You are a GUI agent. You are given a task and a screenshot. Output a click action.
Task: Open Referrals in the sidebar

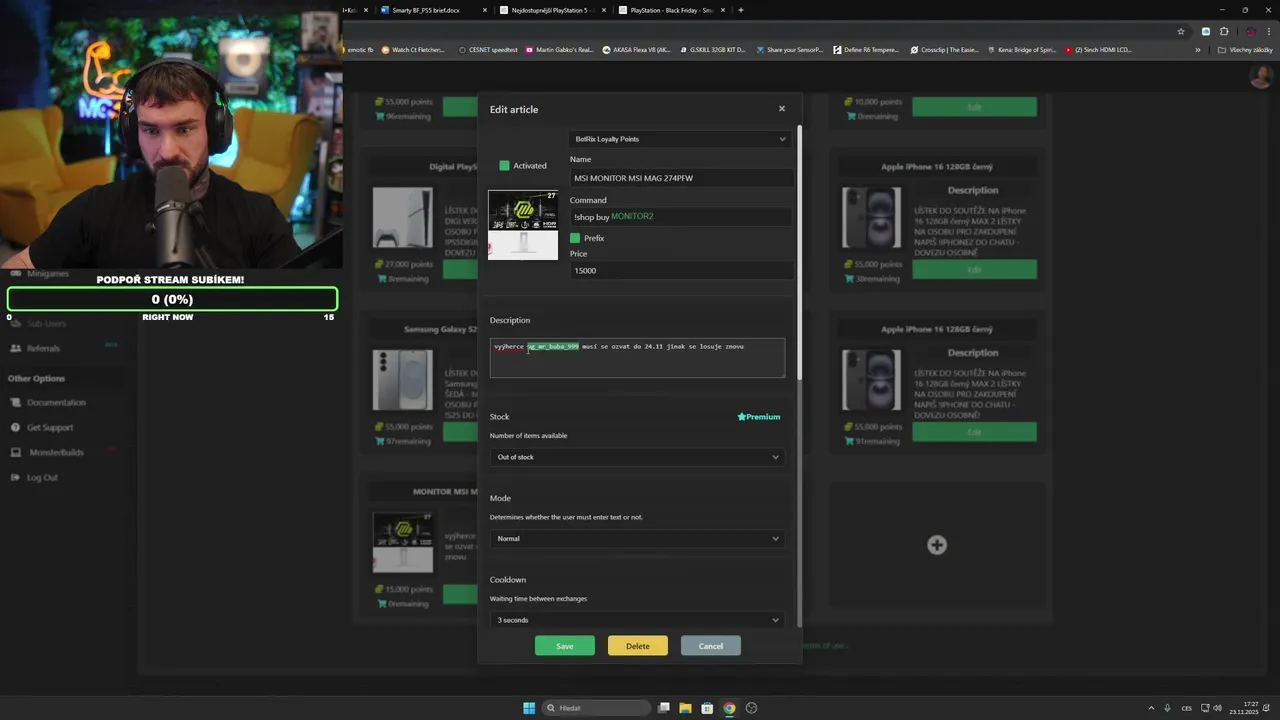[x=43, y=348]
